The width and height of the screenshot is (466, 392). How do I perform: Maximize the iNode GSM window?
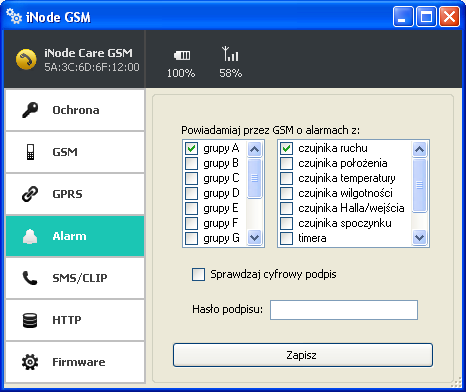pyautogui.click(x=426, y=16)
